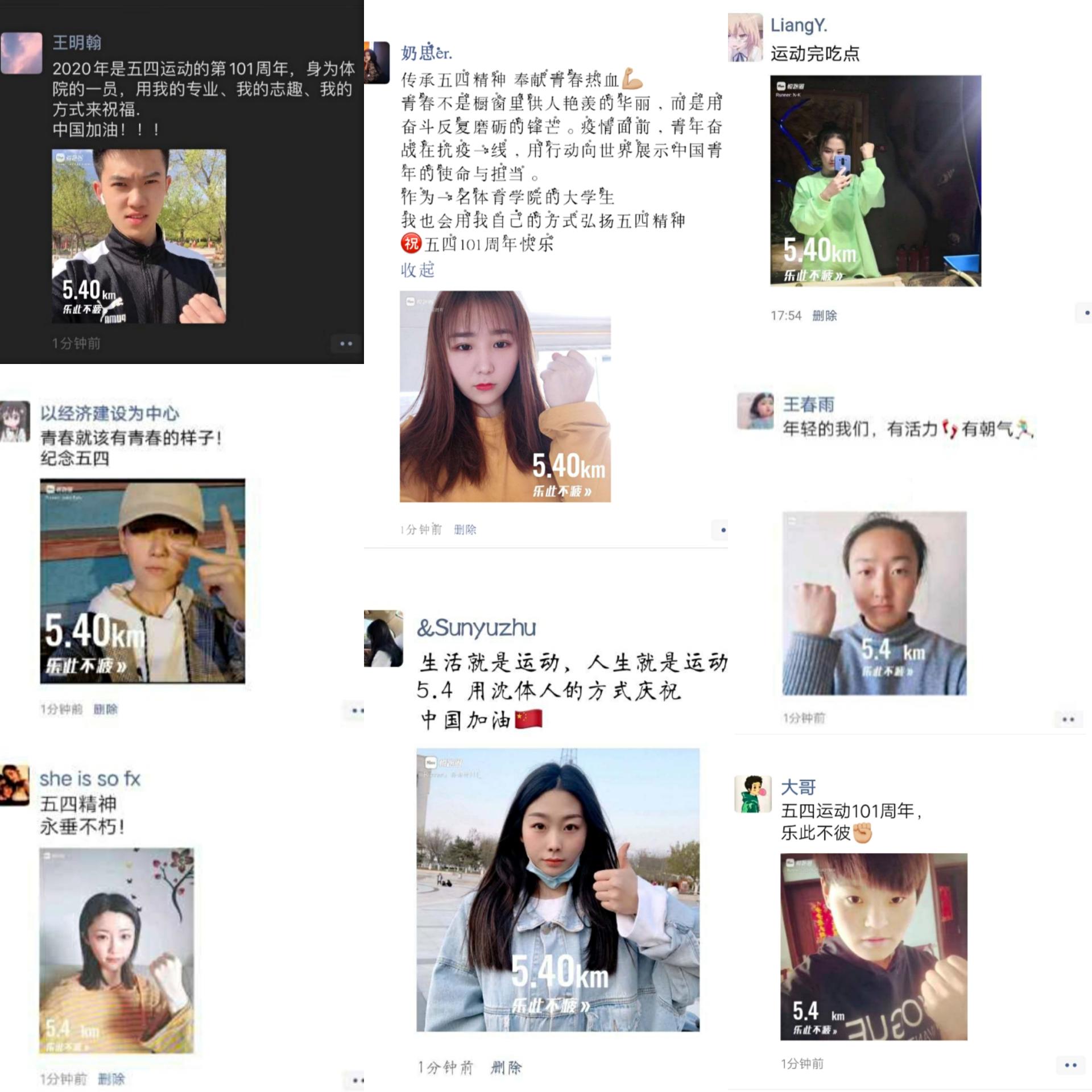Open the username link 以经济建设为中心
1092x1092 pixels.
tap(110, 413)
